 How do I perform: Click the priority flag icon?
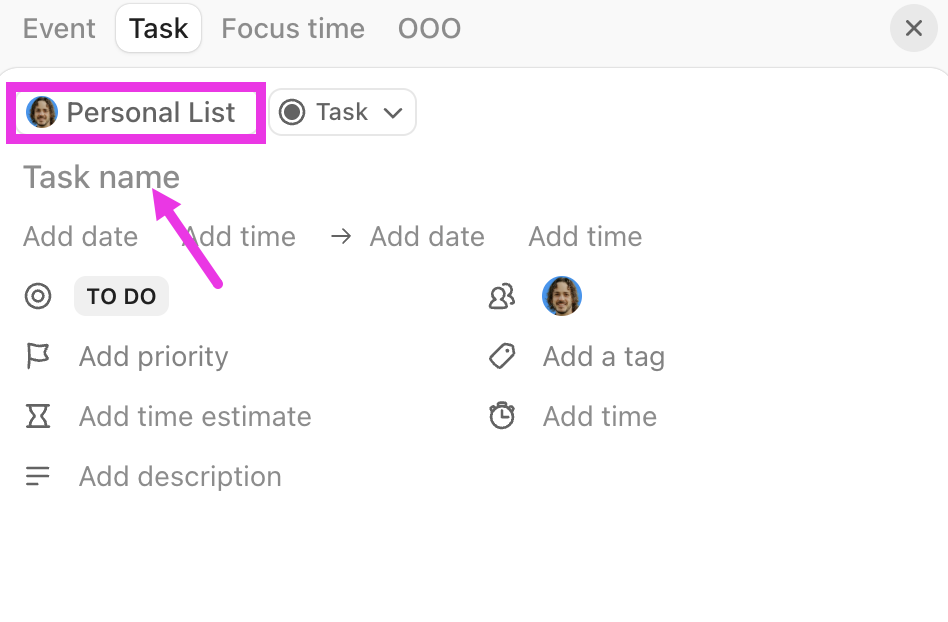[37, 356]
